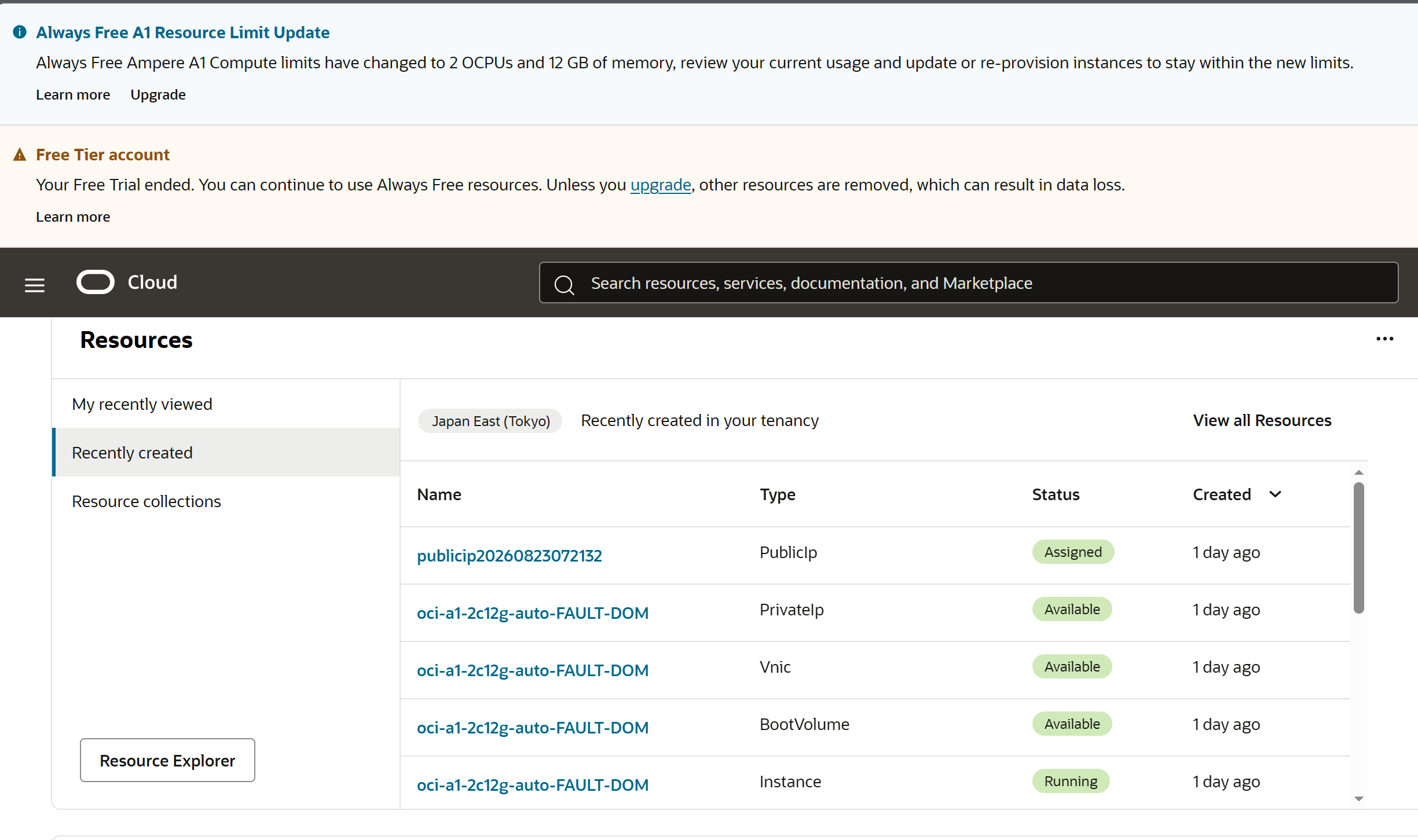Viewport: 1418px width, 840px height.
Task: Click the Free Tier account heading
Action: coord(102,155)
